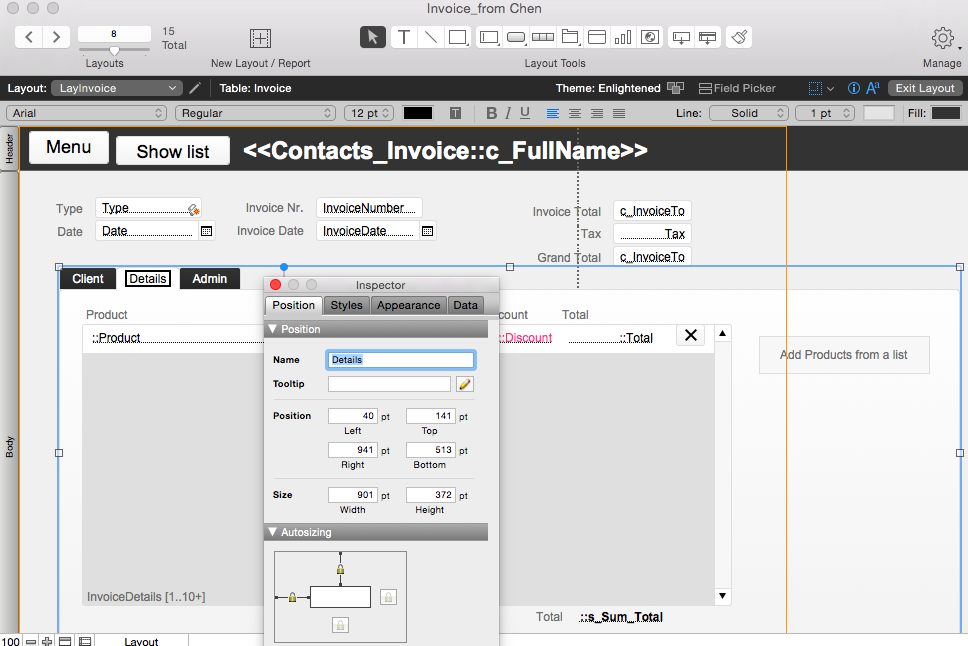Image resolution: width=968 pixels, height=646 pixels.
Task: Click the selection pointer tool
Action: coord(373,37)
